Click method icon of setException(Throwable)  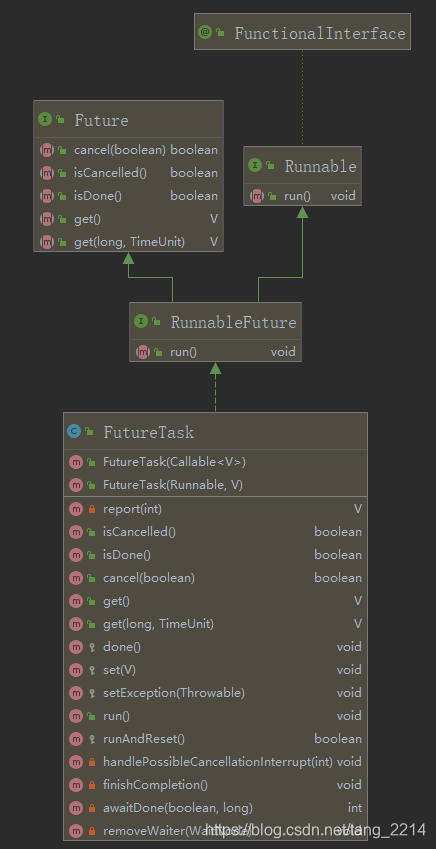pyautogui.click(x=76, y=693)
